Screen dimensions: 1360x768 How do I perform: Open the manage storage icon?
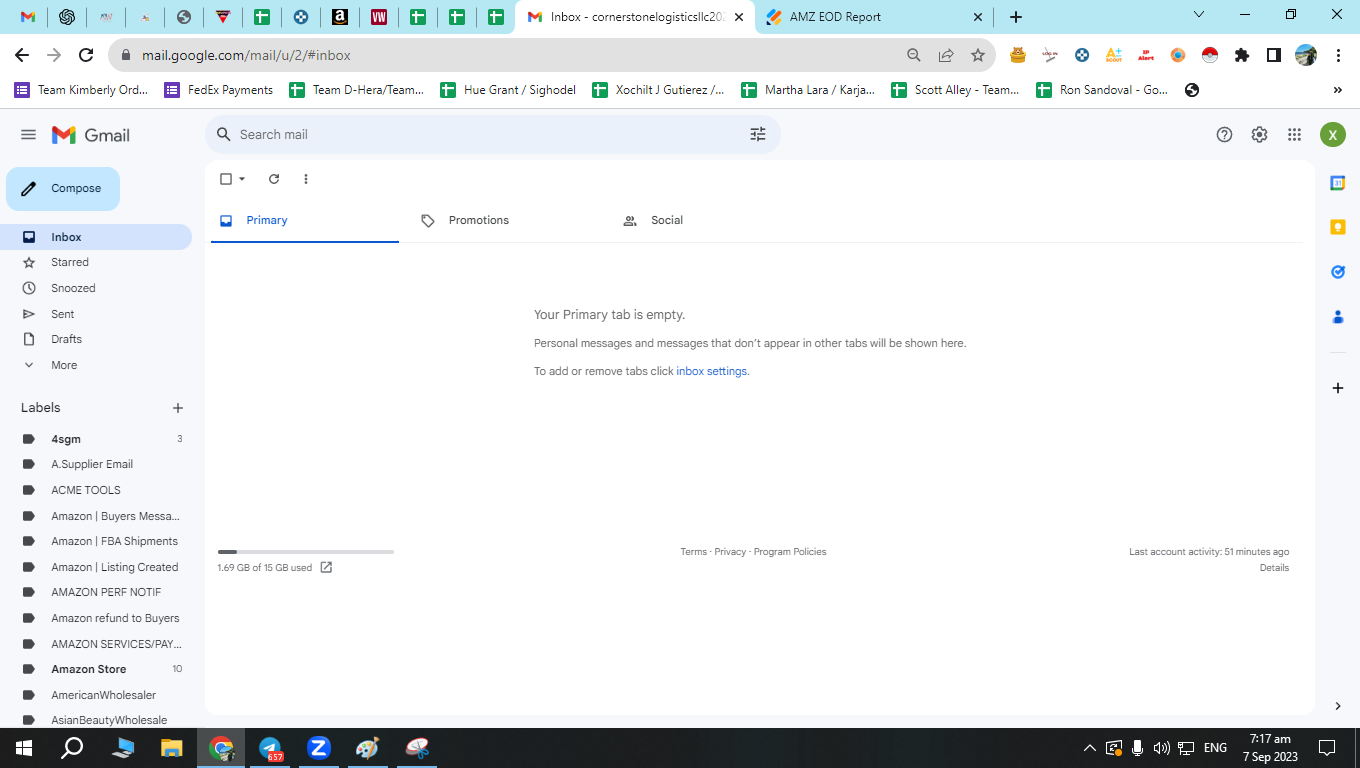326,567
